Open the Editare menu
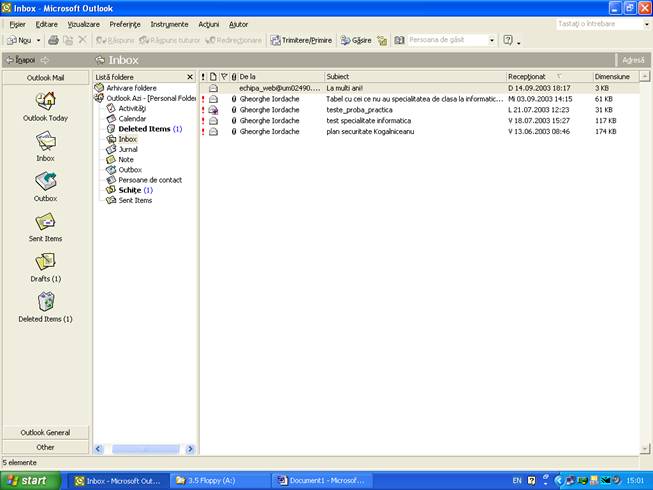This screenshot has height=490, width=653. pos(47,25)
